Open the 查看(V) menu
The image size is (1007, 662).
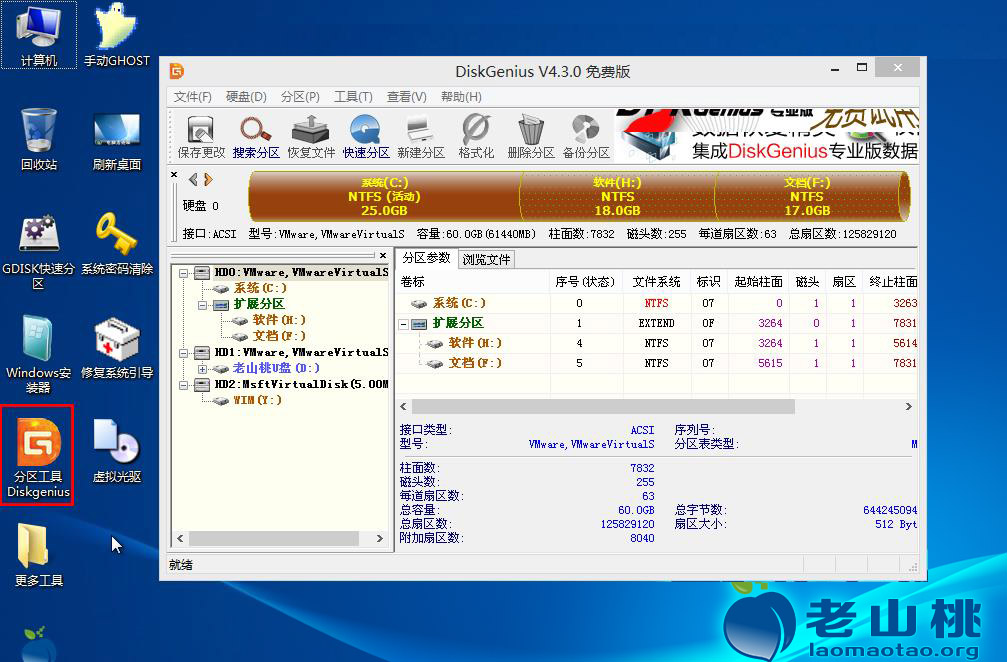click(406, 97)
